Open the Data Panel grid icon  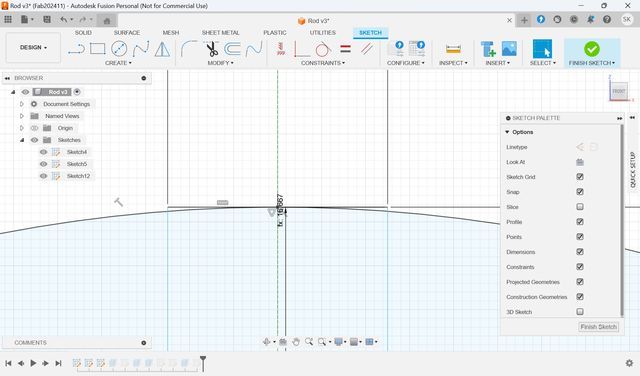(x=8, y=19)
